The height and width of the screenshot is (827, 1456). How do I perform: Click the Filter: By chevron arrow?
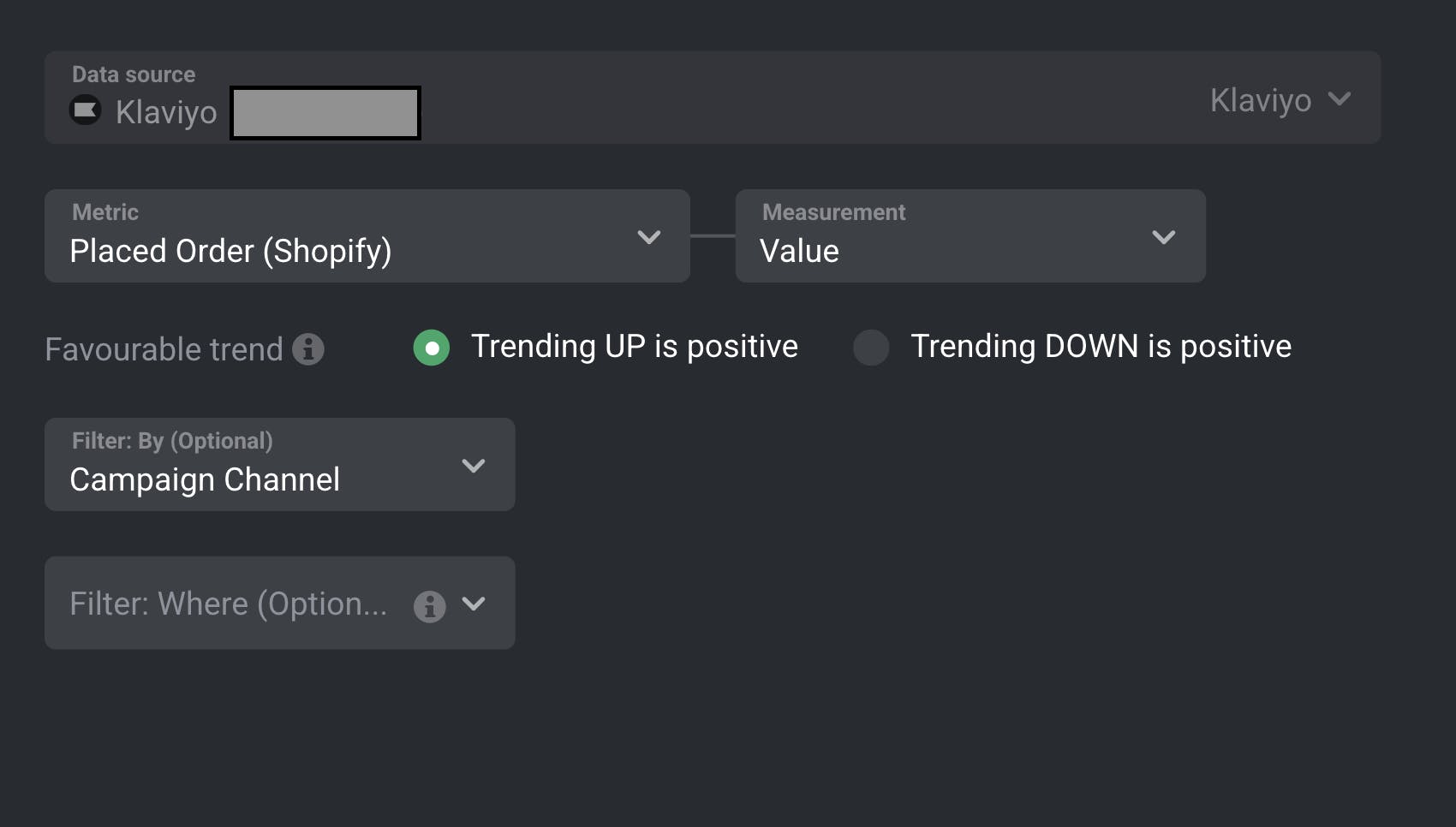(474, 466)
